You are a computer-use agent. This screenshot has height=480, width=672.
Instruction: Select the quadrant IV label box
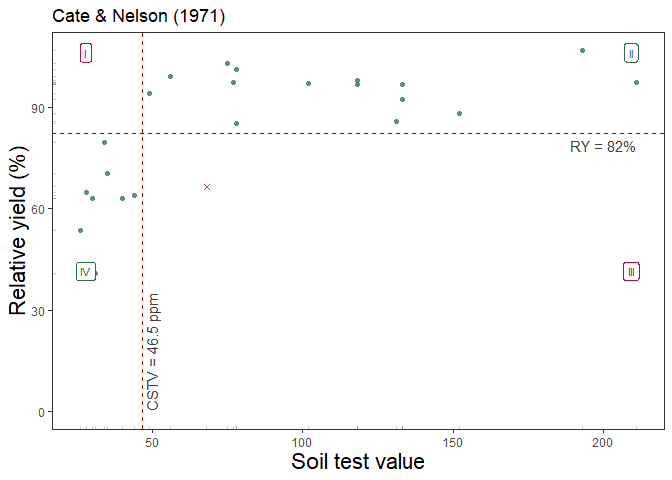coord(85,272)
